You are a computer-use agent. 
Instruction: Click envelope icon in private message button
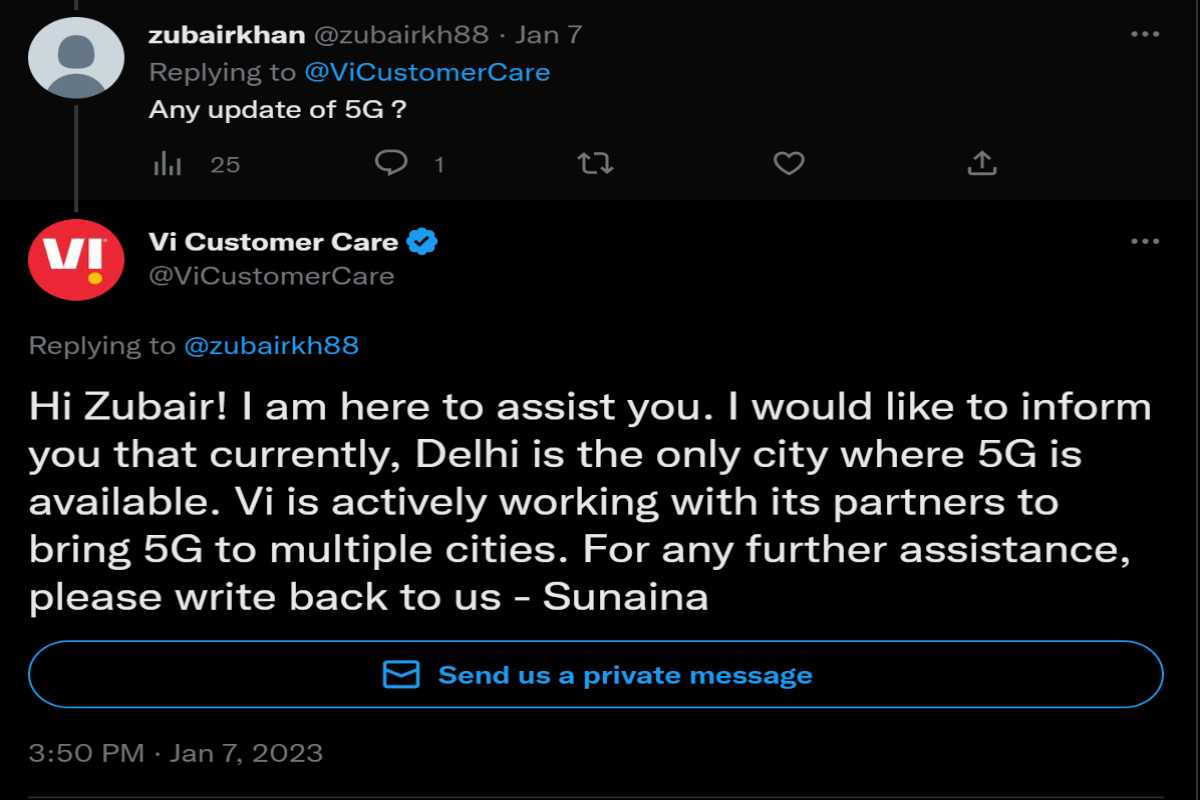(402, 675)
